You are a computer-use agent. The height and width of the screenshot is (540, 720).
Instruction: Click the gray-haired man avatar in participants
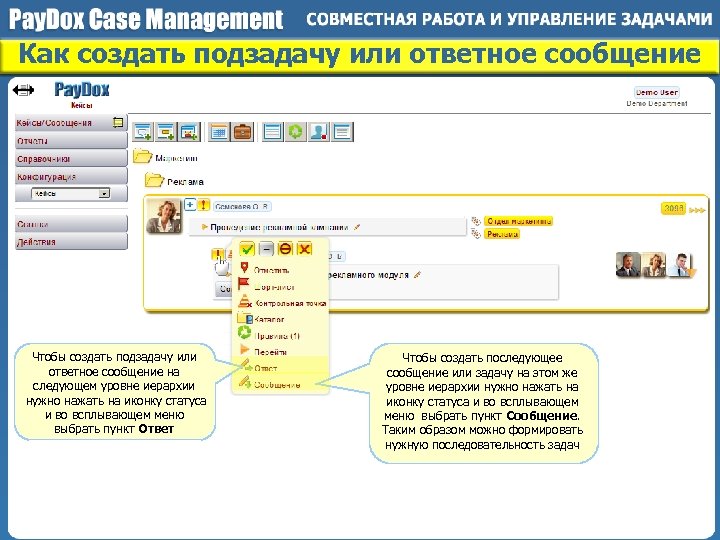[x=628, y=264]
